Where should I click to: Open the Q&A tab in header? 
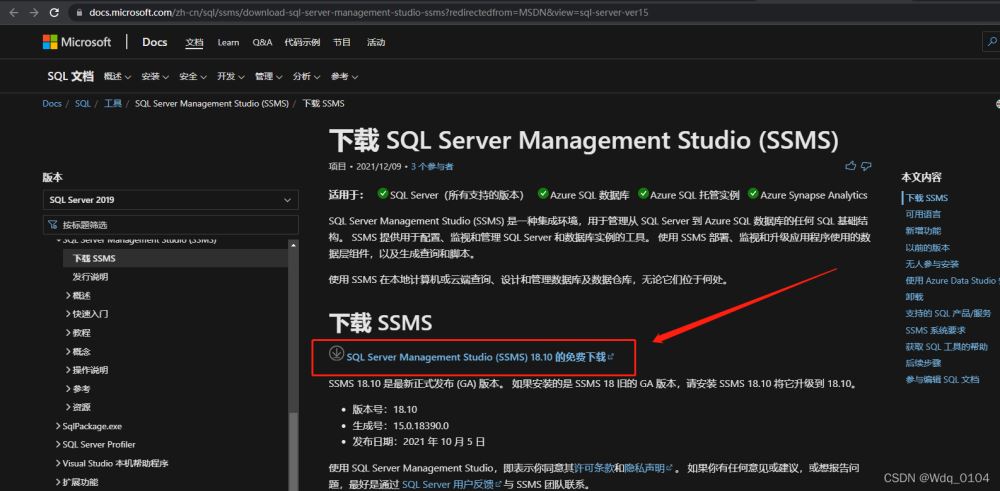coord(262,42)
